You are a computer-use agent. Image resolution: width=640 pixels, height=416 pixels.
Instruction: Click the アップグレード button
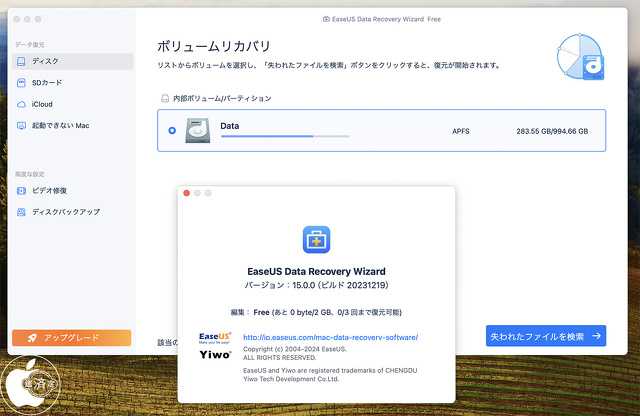click(x=71, y=338)
